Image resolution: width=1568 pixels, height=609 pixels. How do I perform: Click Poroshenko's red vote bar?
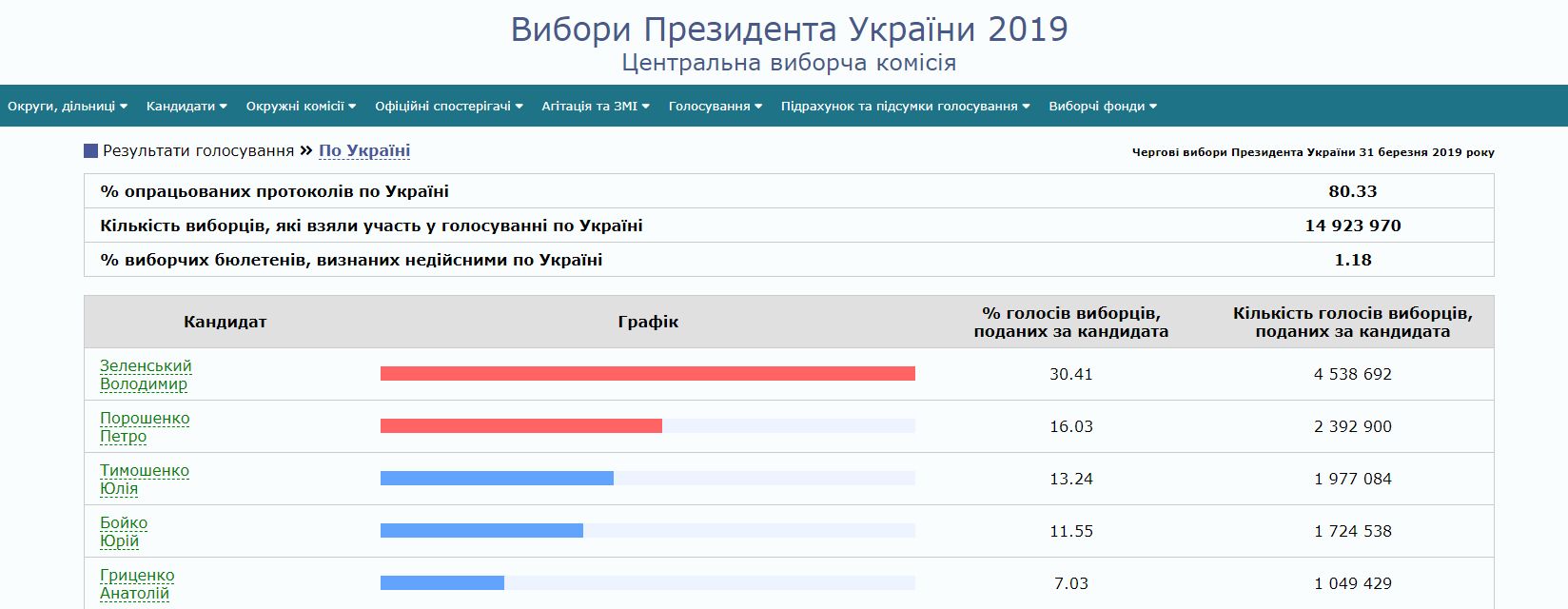pos(520,426)
